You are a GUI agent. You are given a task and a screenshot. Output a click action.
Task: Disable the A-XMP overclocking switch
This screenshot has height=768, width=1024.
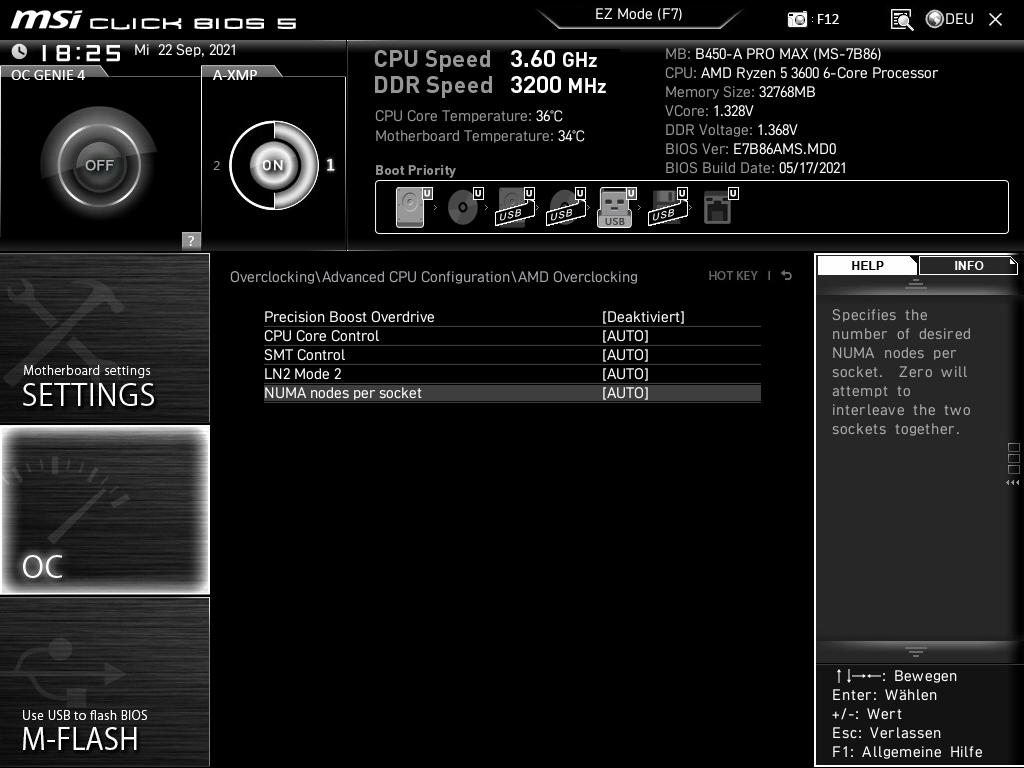coord(272,165)
